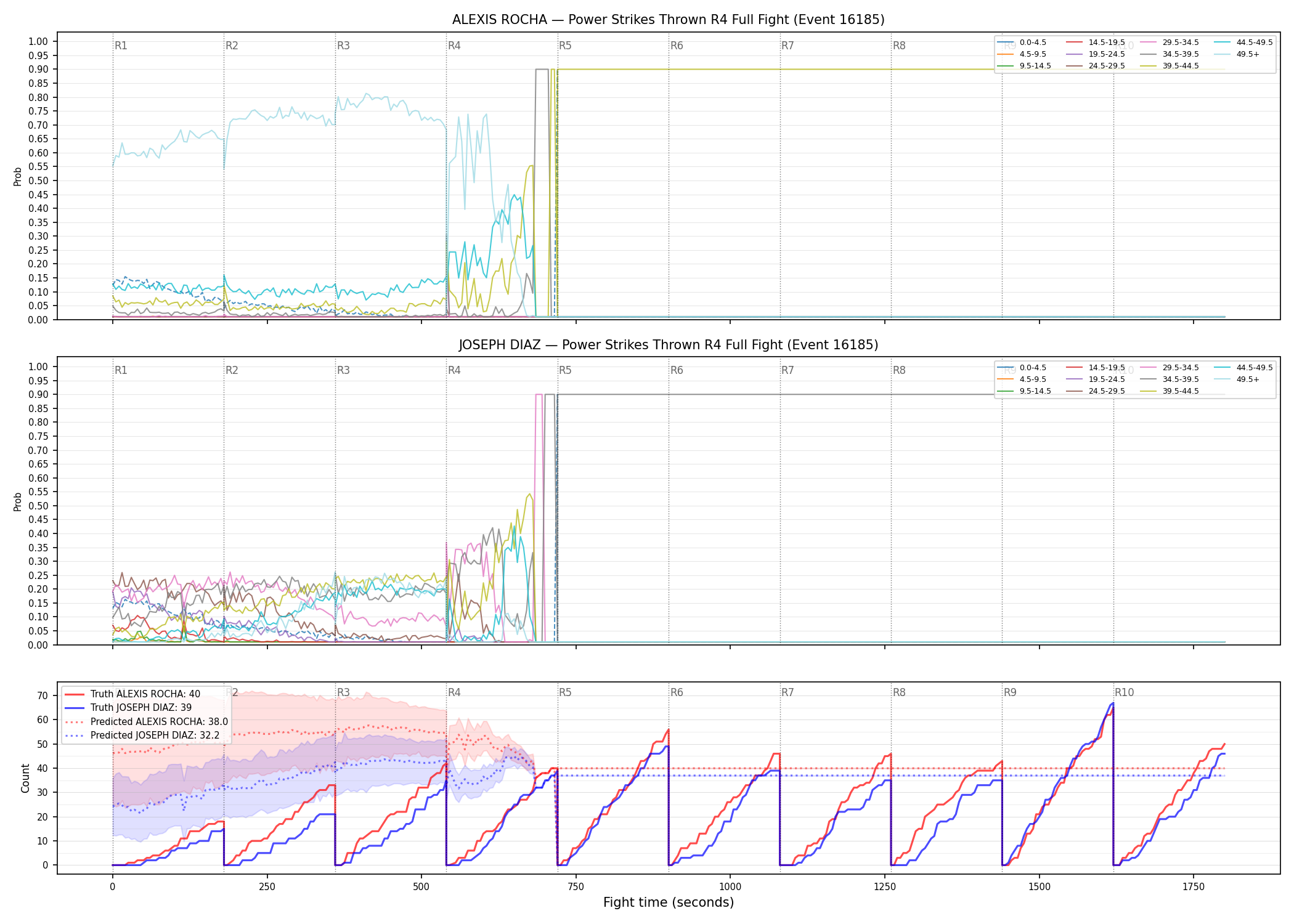Click the R10 round marker in count chart

tap(1124, 692)
